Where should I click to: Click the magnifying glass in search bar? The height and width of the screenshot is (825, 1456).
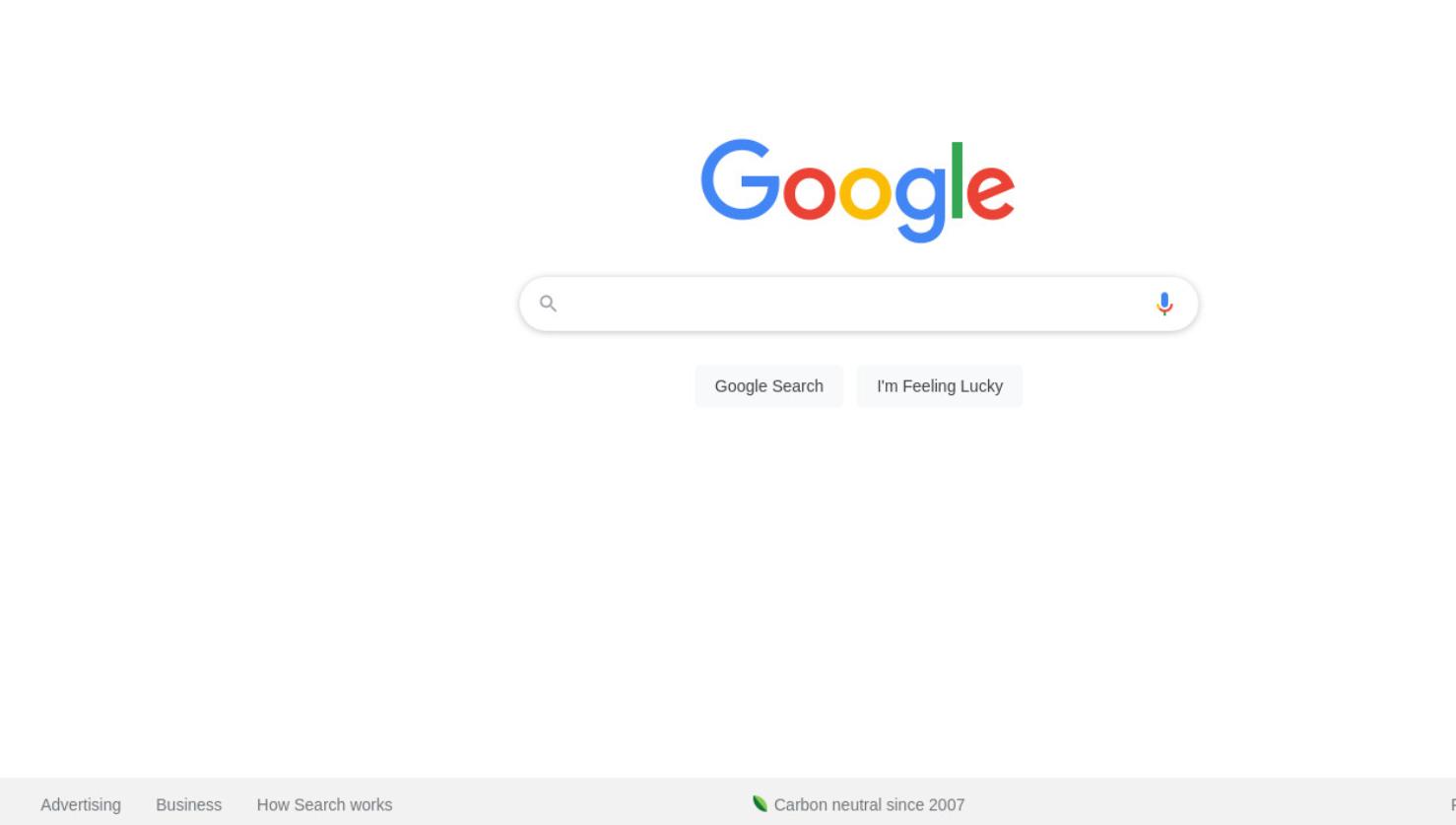coord(549,304)
